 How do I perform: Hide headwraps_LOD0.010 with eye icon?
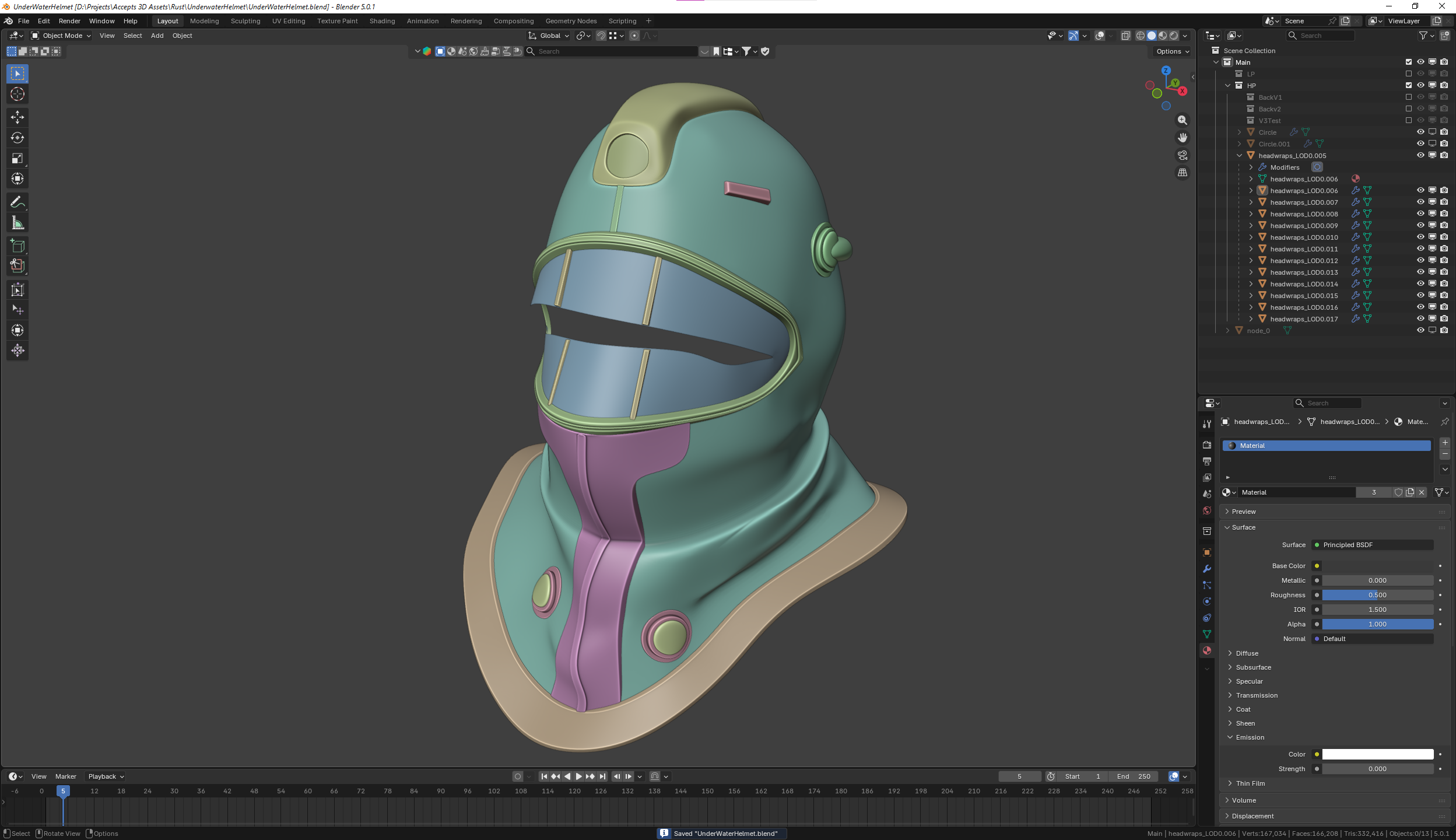coord(1420,237)
